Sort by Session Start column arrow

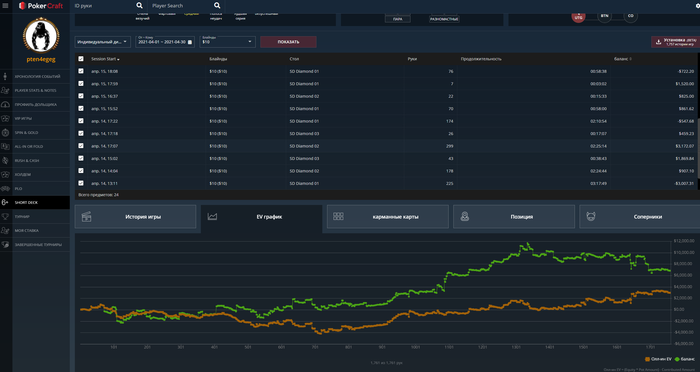[x=118, y=59]
